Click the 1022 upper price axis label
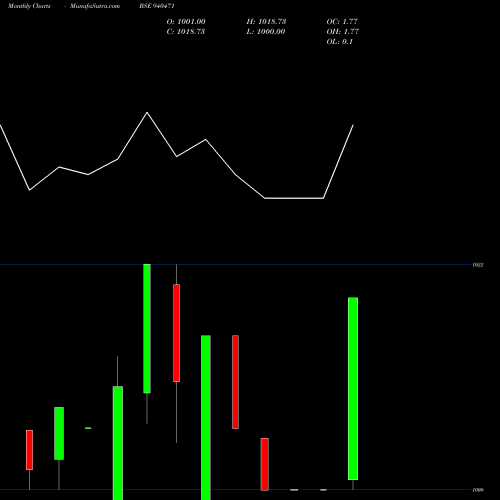Image resolution: width=500 pixels, height=500 pixels. pyautogui.click(x=478, y=265)
